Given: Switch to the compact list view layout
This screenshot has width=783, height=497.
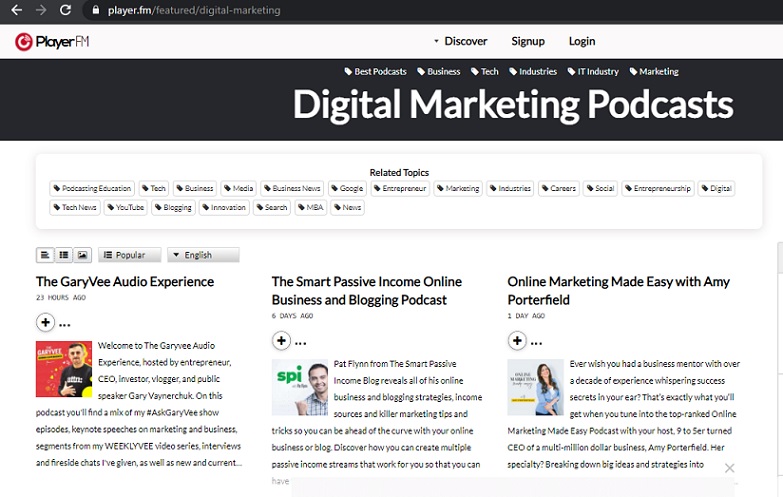Looking at the screenshot, I should click(64, 255).
